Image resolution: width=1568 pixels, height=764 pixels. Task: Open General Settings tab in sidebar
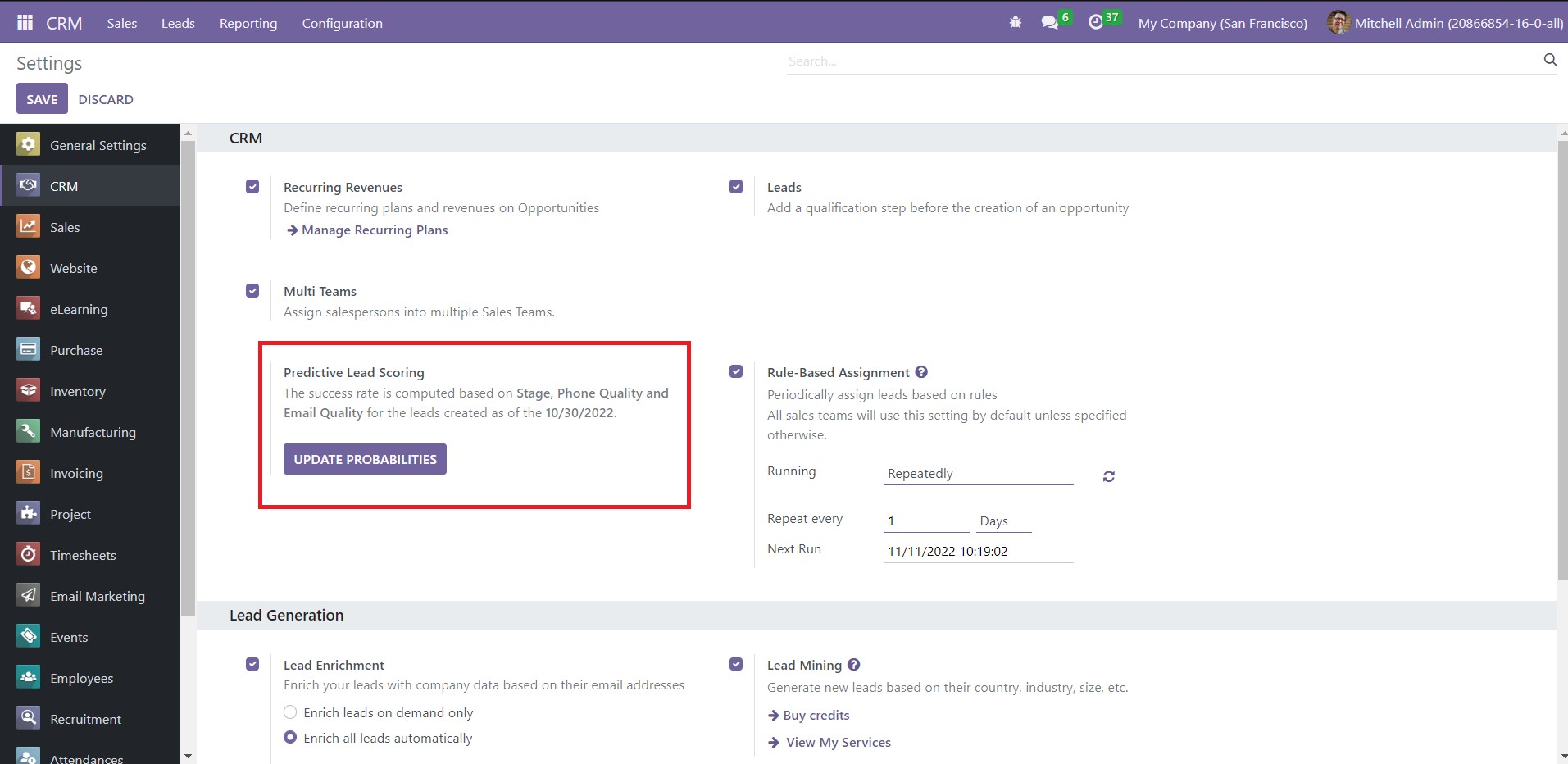[x=89, y=144]
